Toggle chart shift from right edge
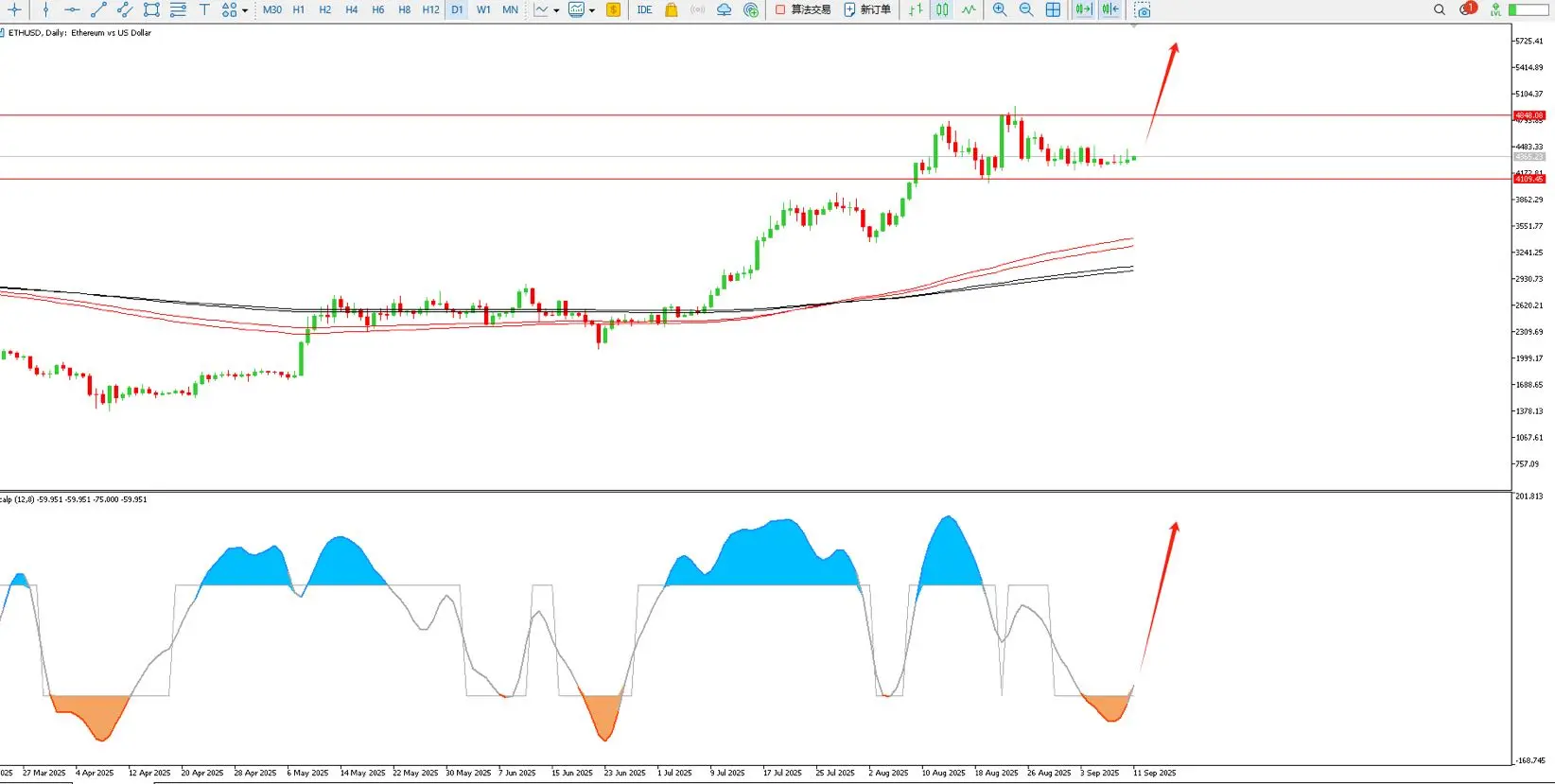The height and width of the screenshot is (784, 1555). click(1110, 9)
